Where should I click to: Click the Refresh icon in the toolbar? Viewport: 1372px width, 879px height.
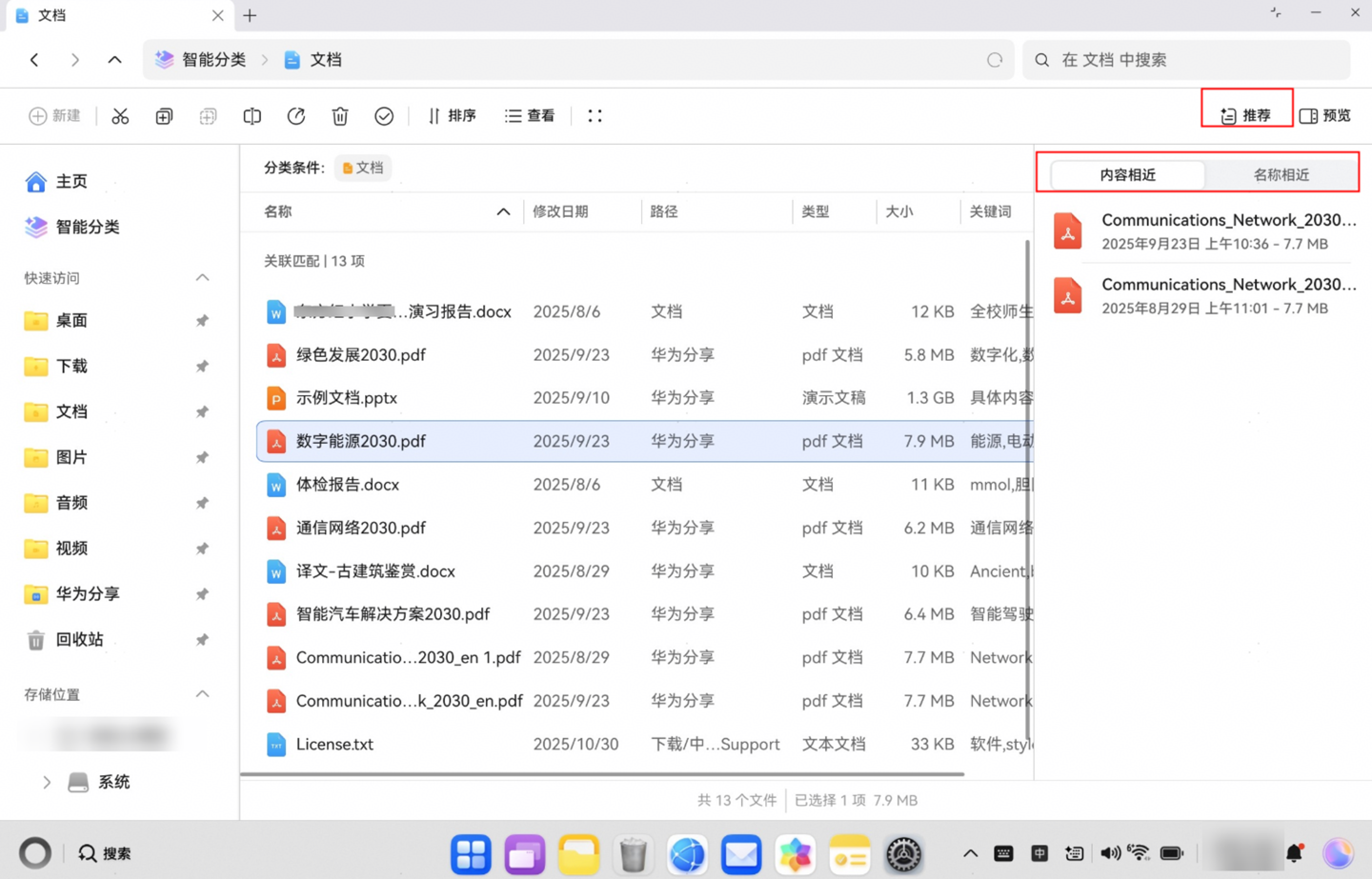[x=296, y=115]
